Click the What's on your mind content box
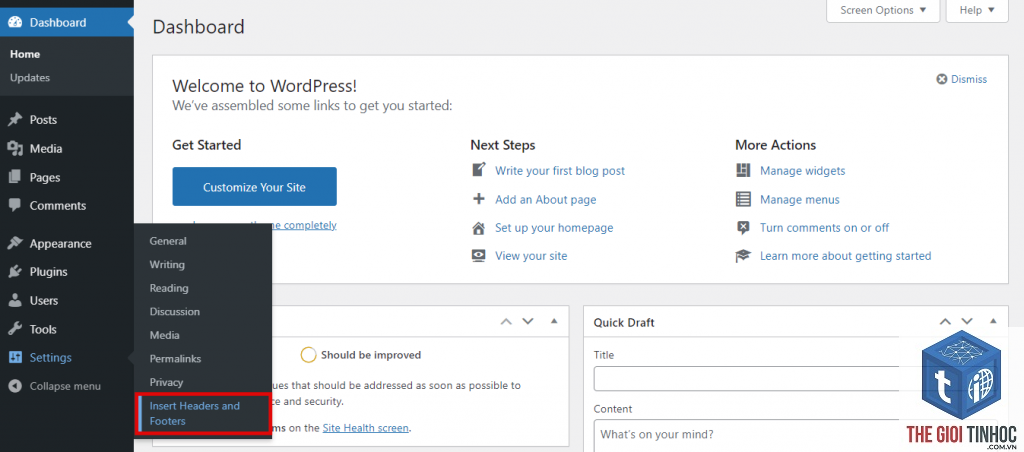Viewport: 1024px width, 452px height. 795,434
